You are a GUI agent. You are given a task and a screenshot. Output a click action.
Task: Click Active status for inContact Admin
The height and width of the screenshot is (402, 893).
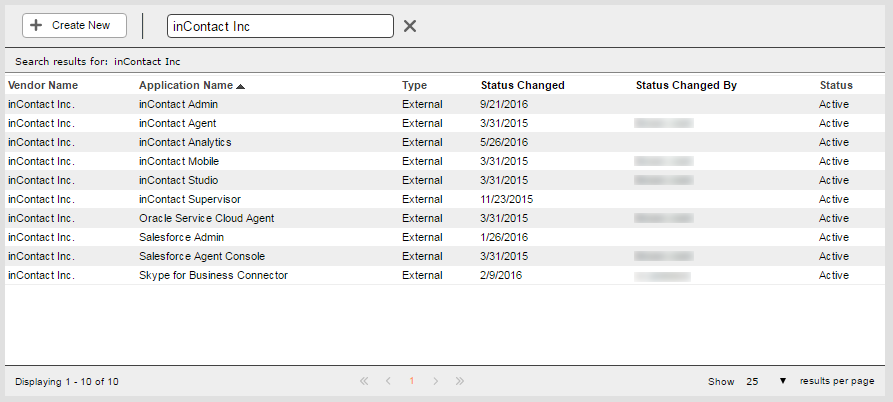tap(834, 104)
